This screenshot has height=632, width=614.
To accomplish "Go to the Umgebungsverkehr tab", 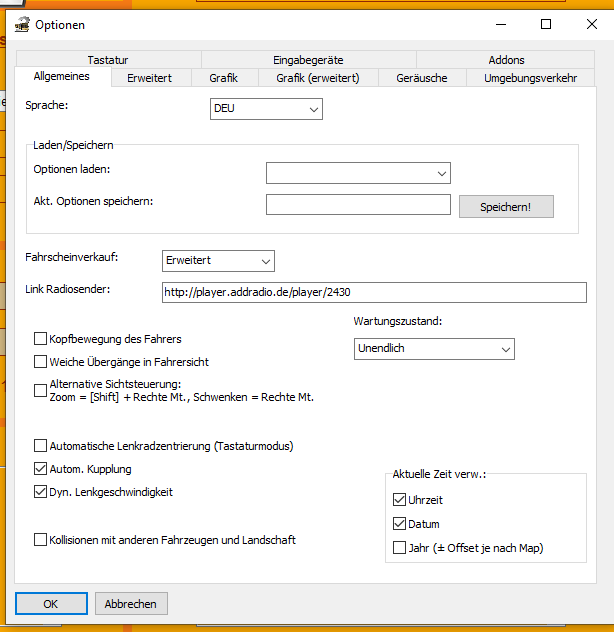I will [530, 77].
